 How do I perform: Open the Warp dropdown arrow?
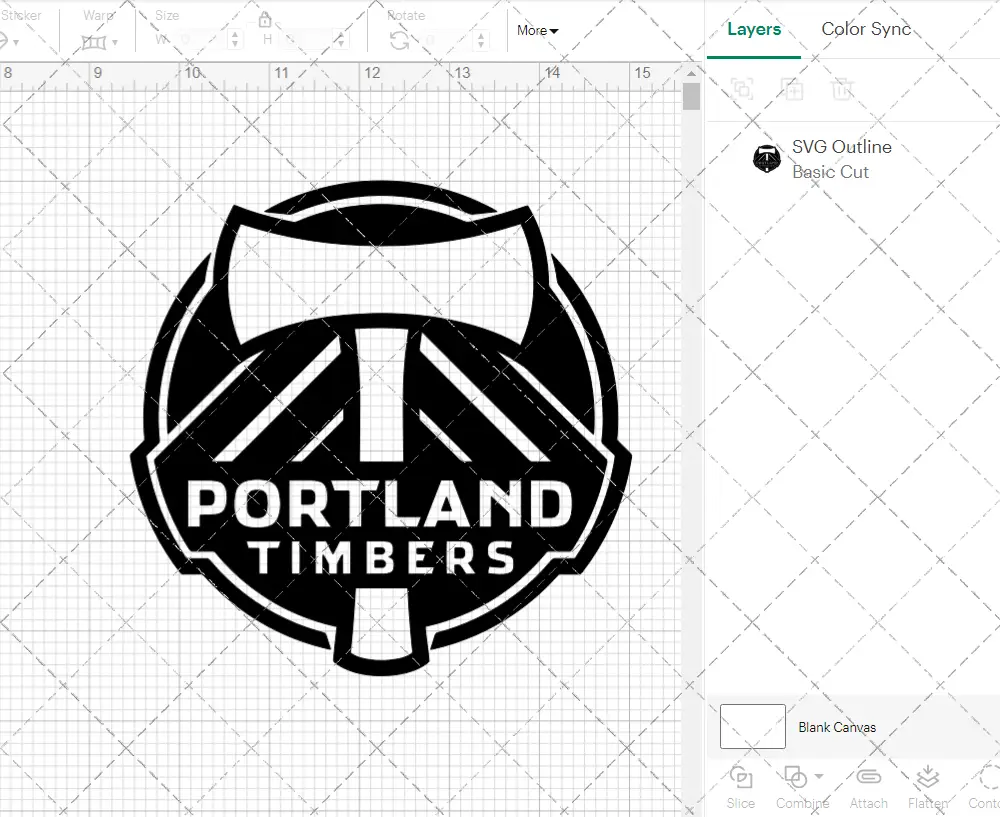115,42
